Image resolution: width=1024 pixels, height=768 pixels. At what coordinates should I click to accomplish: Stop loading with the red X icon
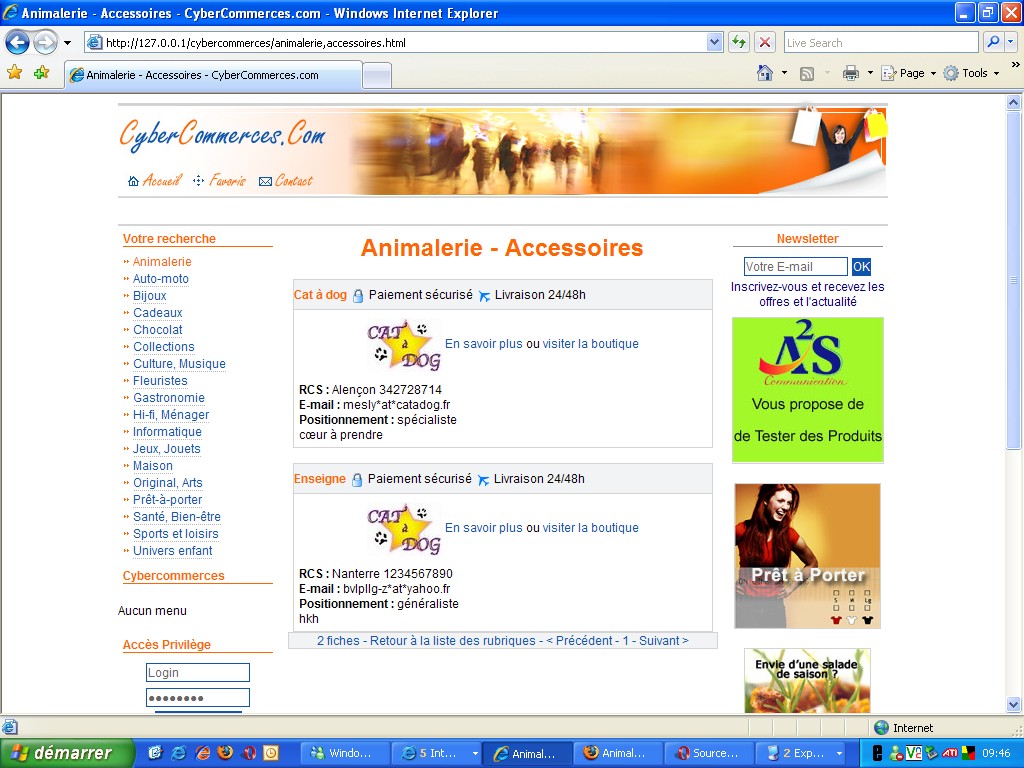pyautogui.click(x=765, y=42)
